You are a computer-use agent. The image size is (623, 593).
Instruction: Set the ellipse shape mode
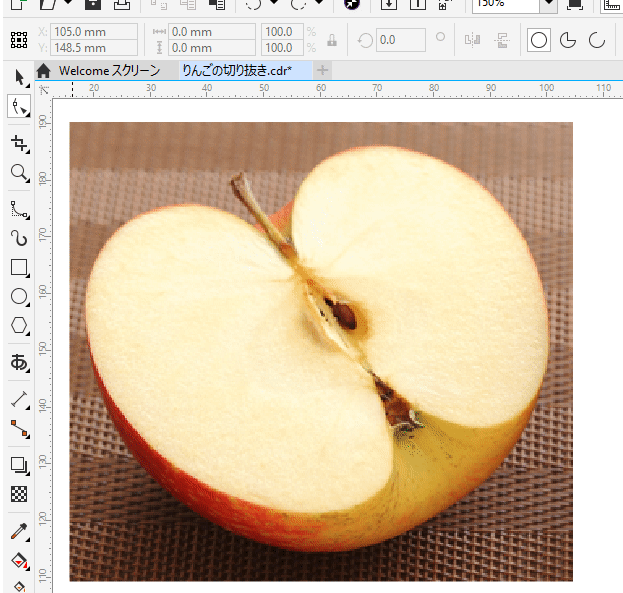(x=539, y=40)
